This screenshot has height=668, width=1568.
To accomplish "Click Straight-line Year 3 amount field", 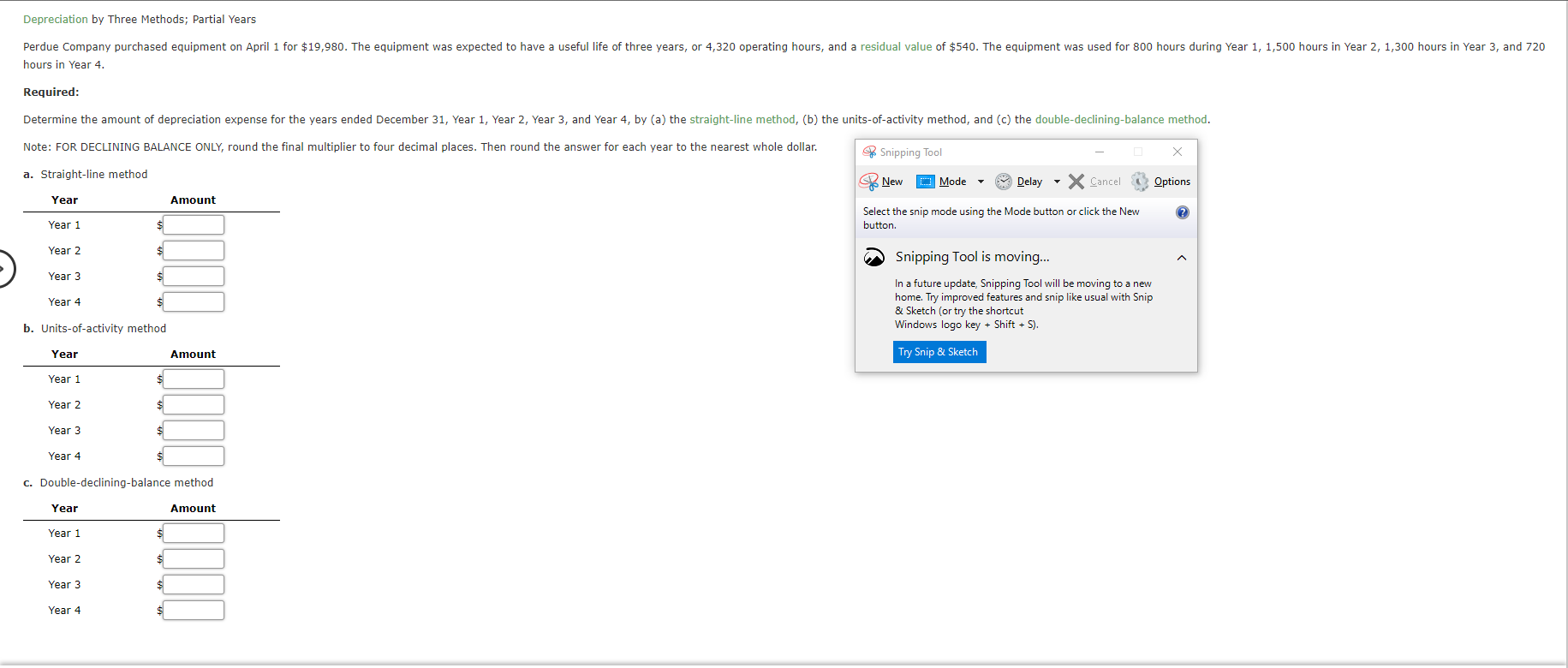I will pos(194,277).
